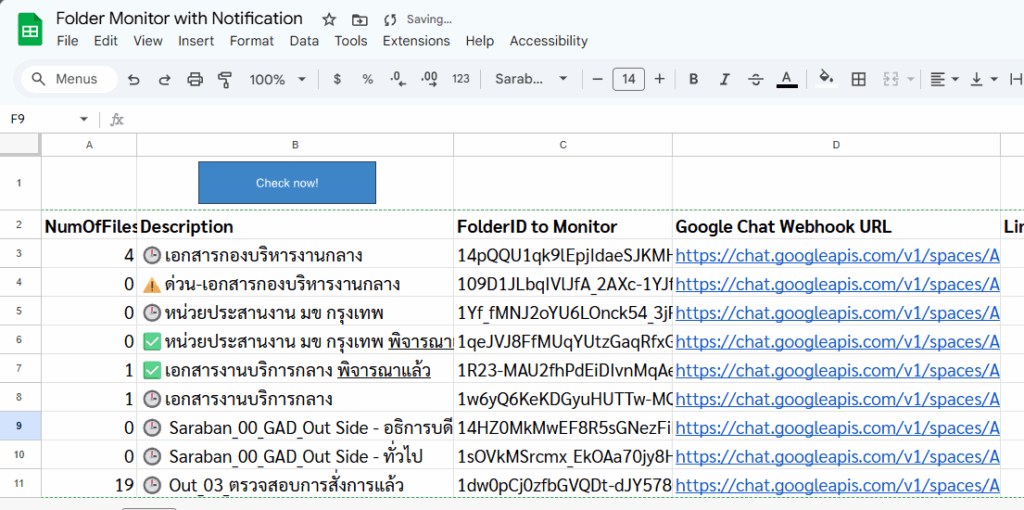Open webhook link in row 9
Viewport: 1024px width, 510px height.
(837, 428)
